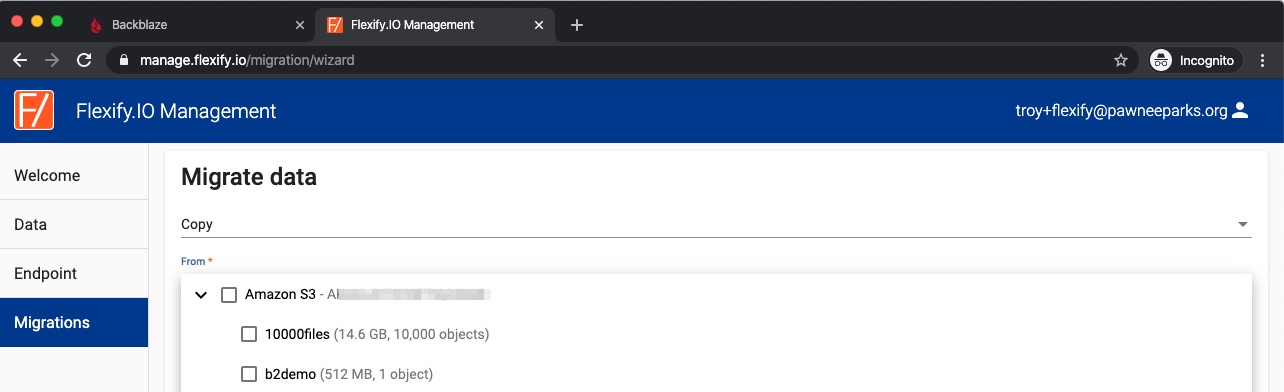Click the 512 MB, 1 object text
Image resolution: width=1284 pixels, height=392 pixels.
click(x=376, y=374)
